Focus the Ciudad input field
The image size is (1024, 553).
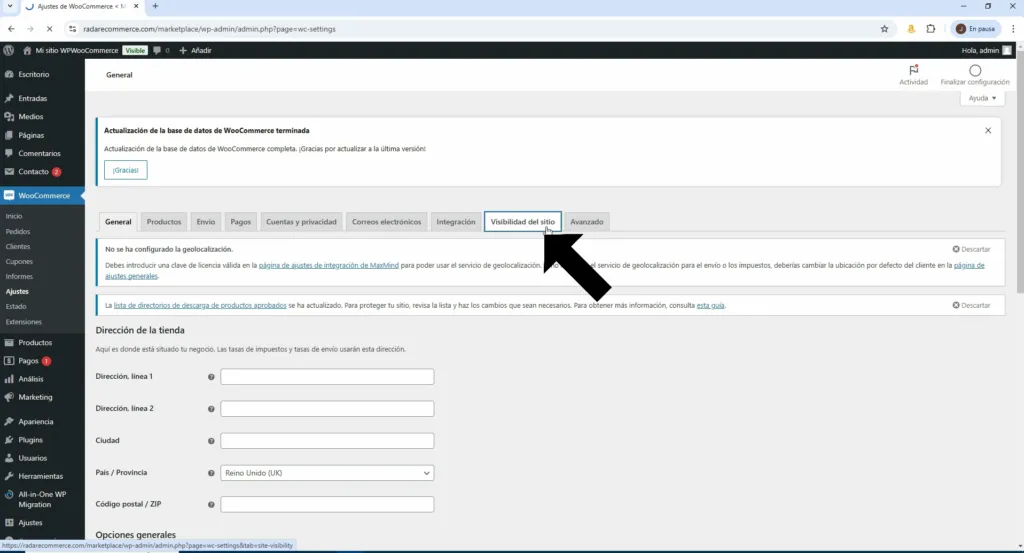pyautogui.click(x=327, y=441)
